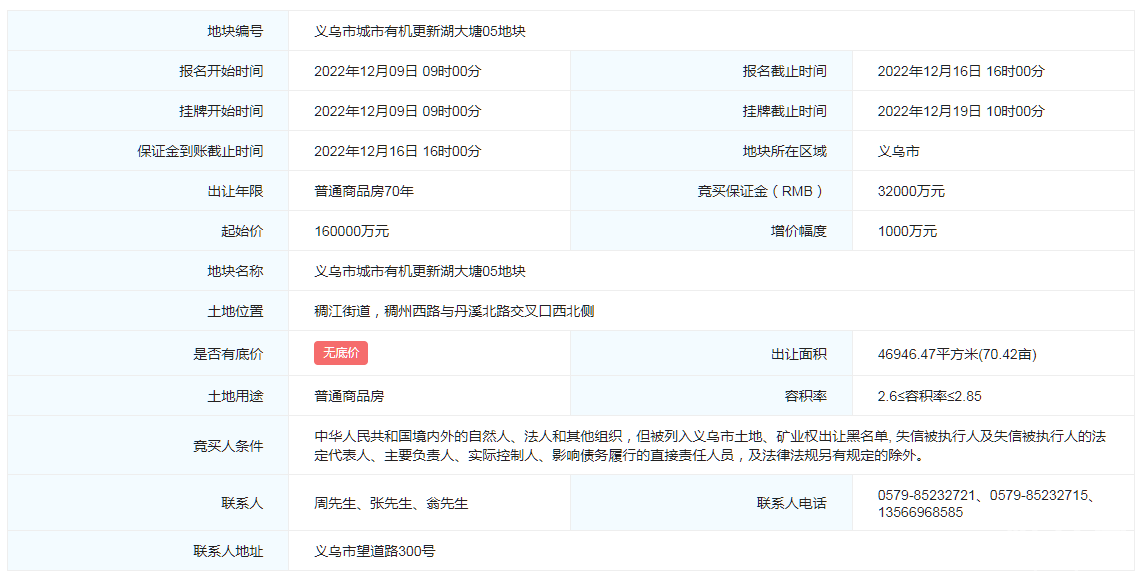
Task: Click the 报名截止时间 date value
Action: pyautogui.click(x=960, y=71)
